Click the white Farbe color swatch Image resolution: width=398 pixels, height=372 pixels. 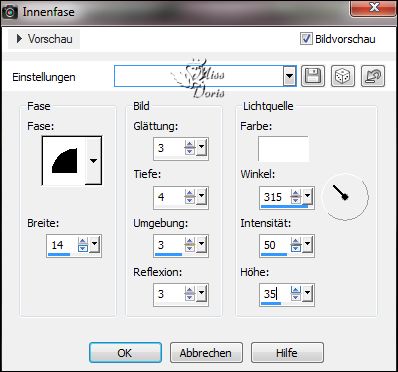tap(283, 149)
